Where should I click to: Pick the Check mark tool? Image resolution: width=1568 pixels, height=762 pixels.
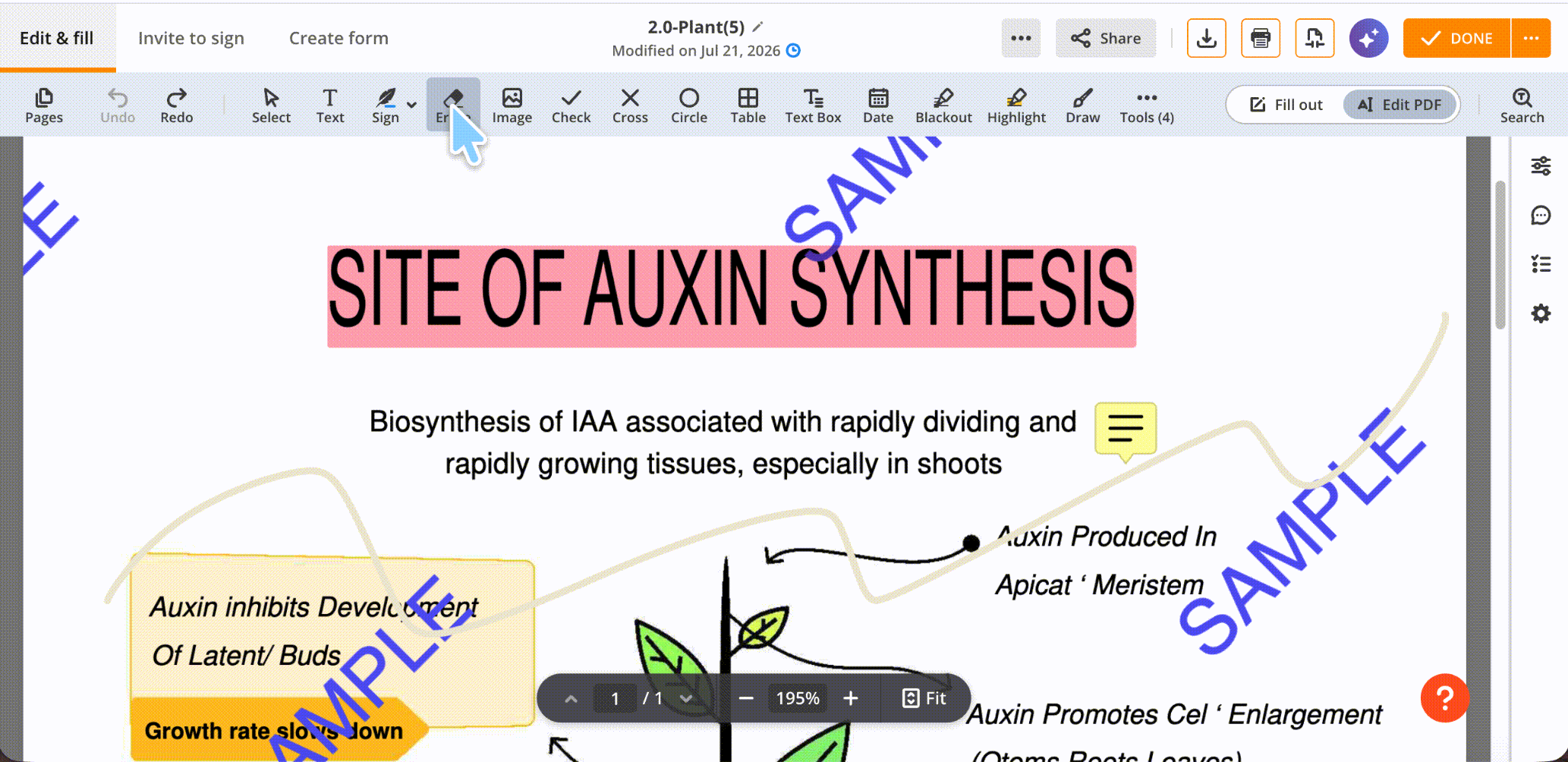coord(571,105)
